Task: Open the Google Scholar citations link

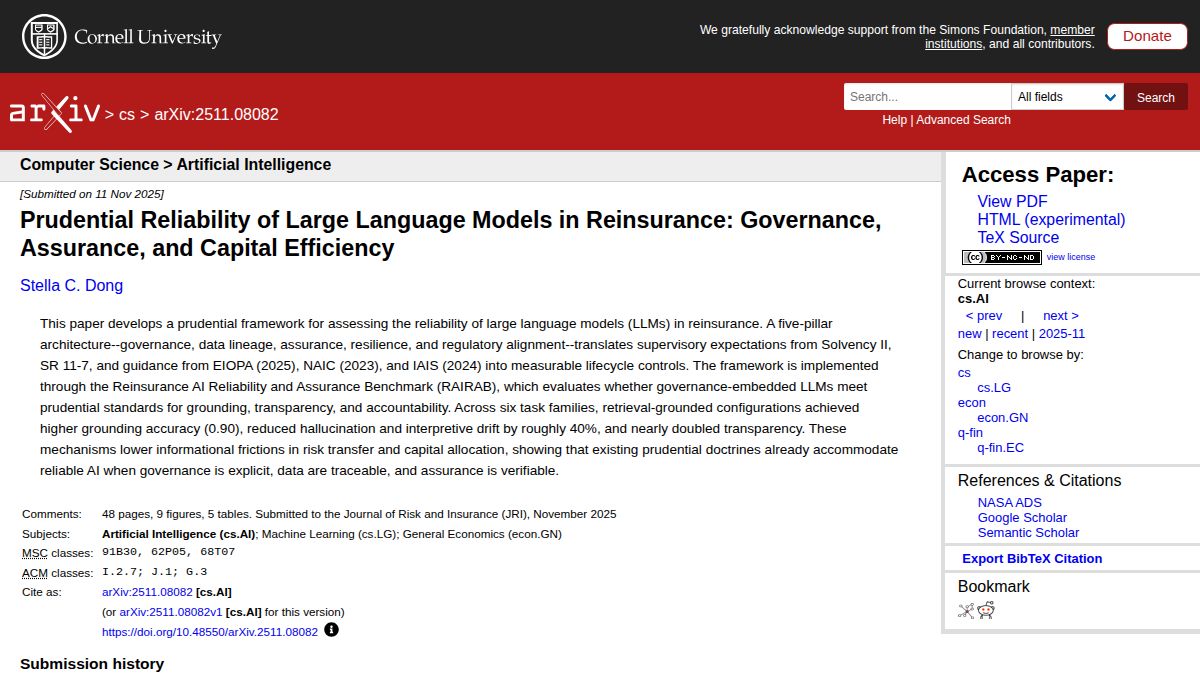Action: point(1022,517)
